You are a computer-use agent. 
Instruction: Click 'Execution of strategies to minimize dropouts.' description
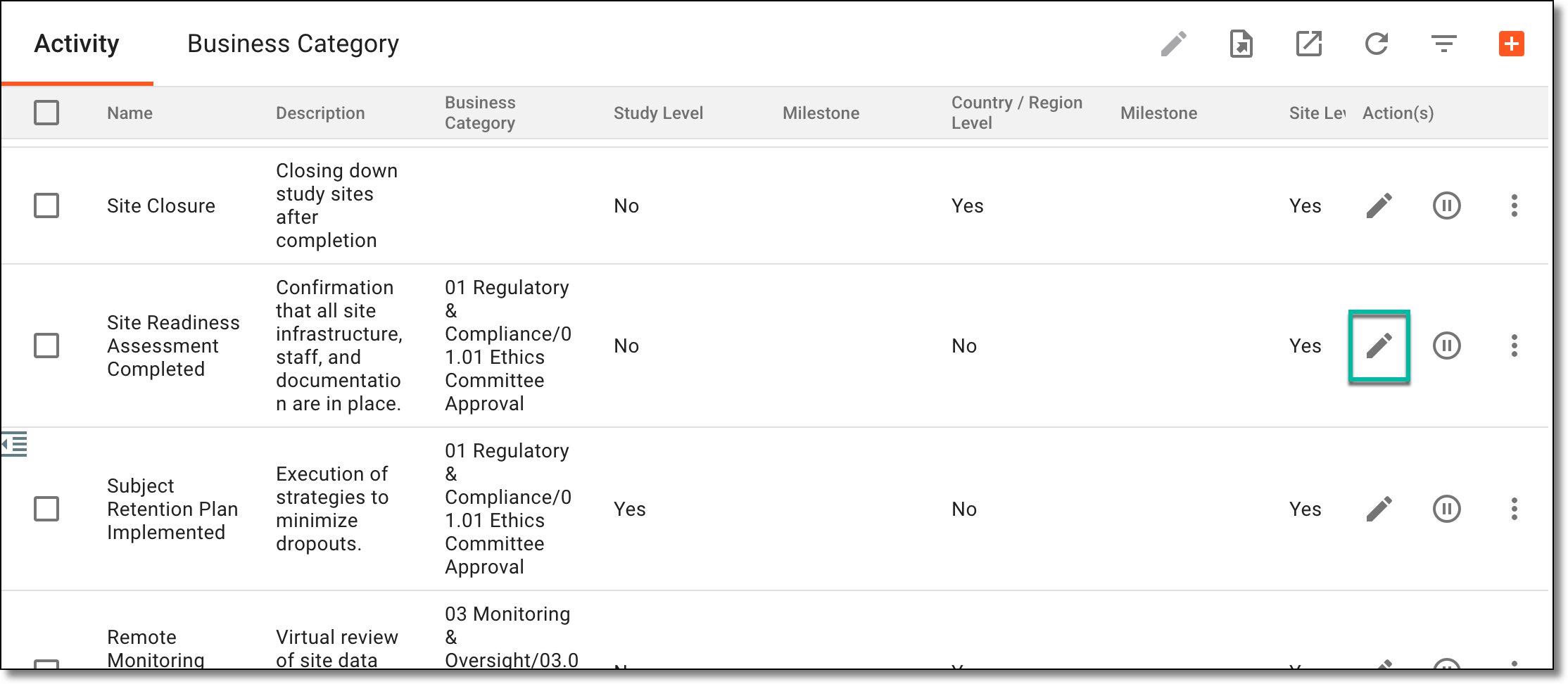332,509
